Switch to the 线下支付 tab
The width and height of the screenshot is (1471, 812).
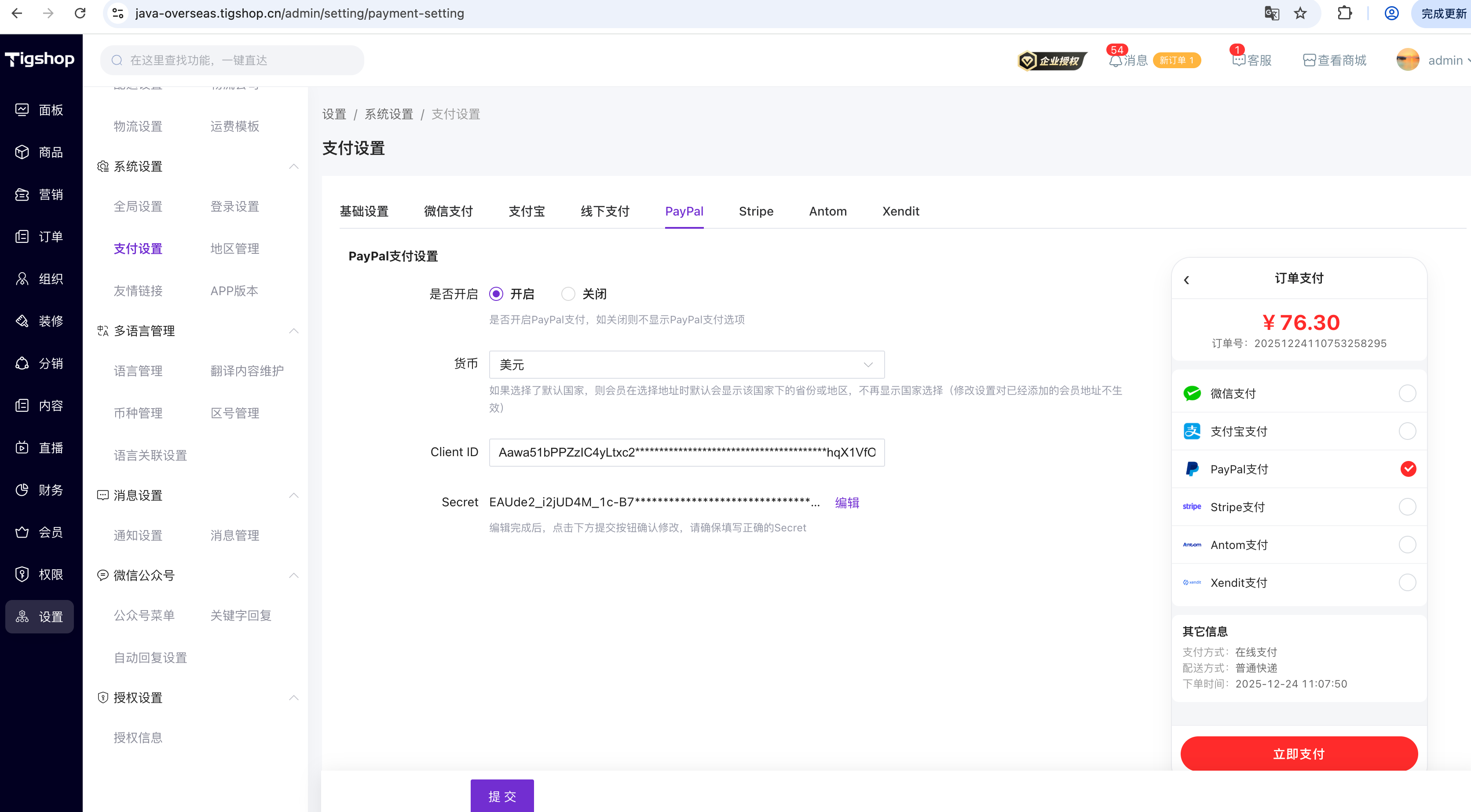(x=605, y=211)
